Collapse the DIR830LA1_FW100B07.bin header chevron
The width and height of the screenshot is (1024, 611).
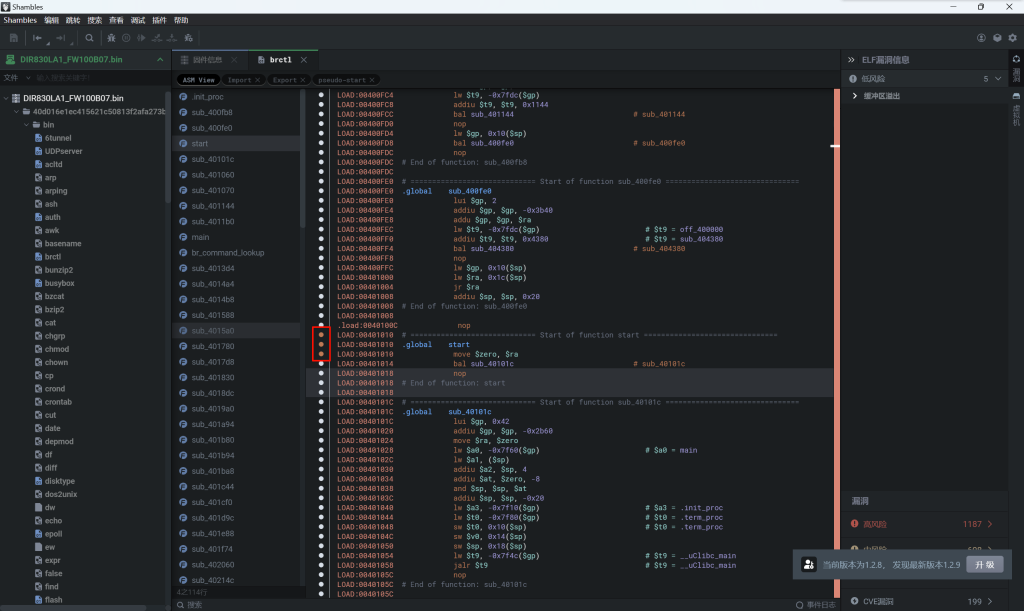pyautogui.click(x=158, y=60)
